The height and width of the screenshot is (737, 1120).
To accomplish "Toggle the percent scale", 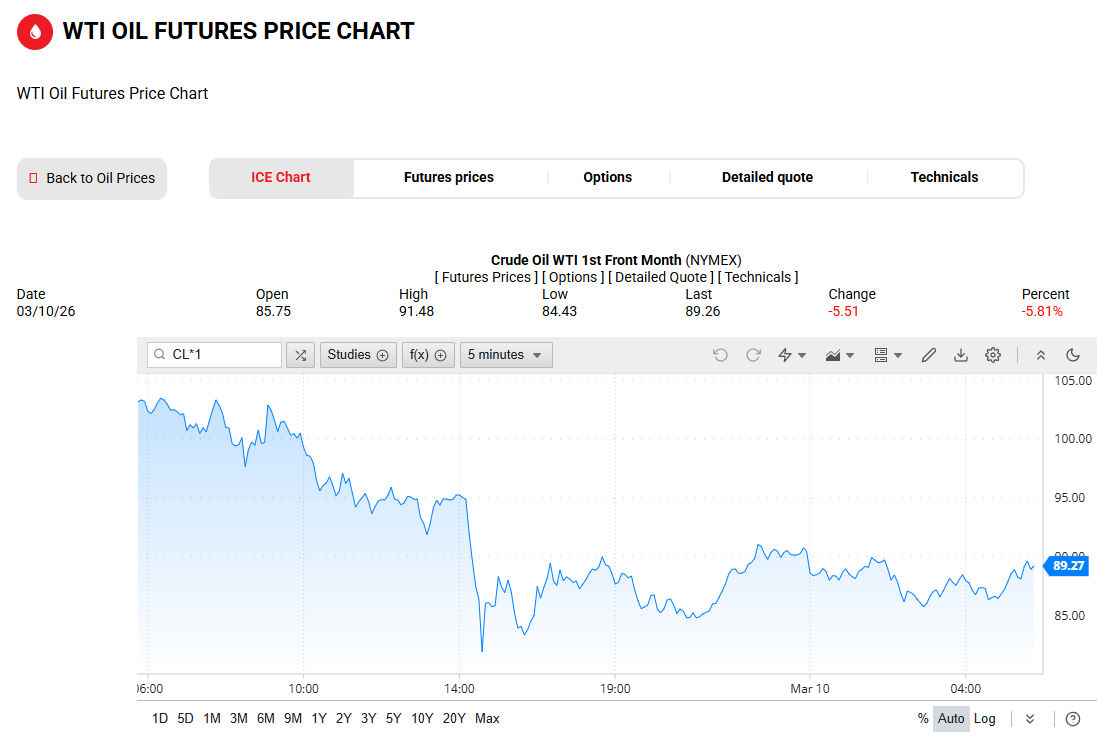I will tap(923, 718).
